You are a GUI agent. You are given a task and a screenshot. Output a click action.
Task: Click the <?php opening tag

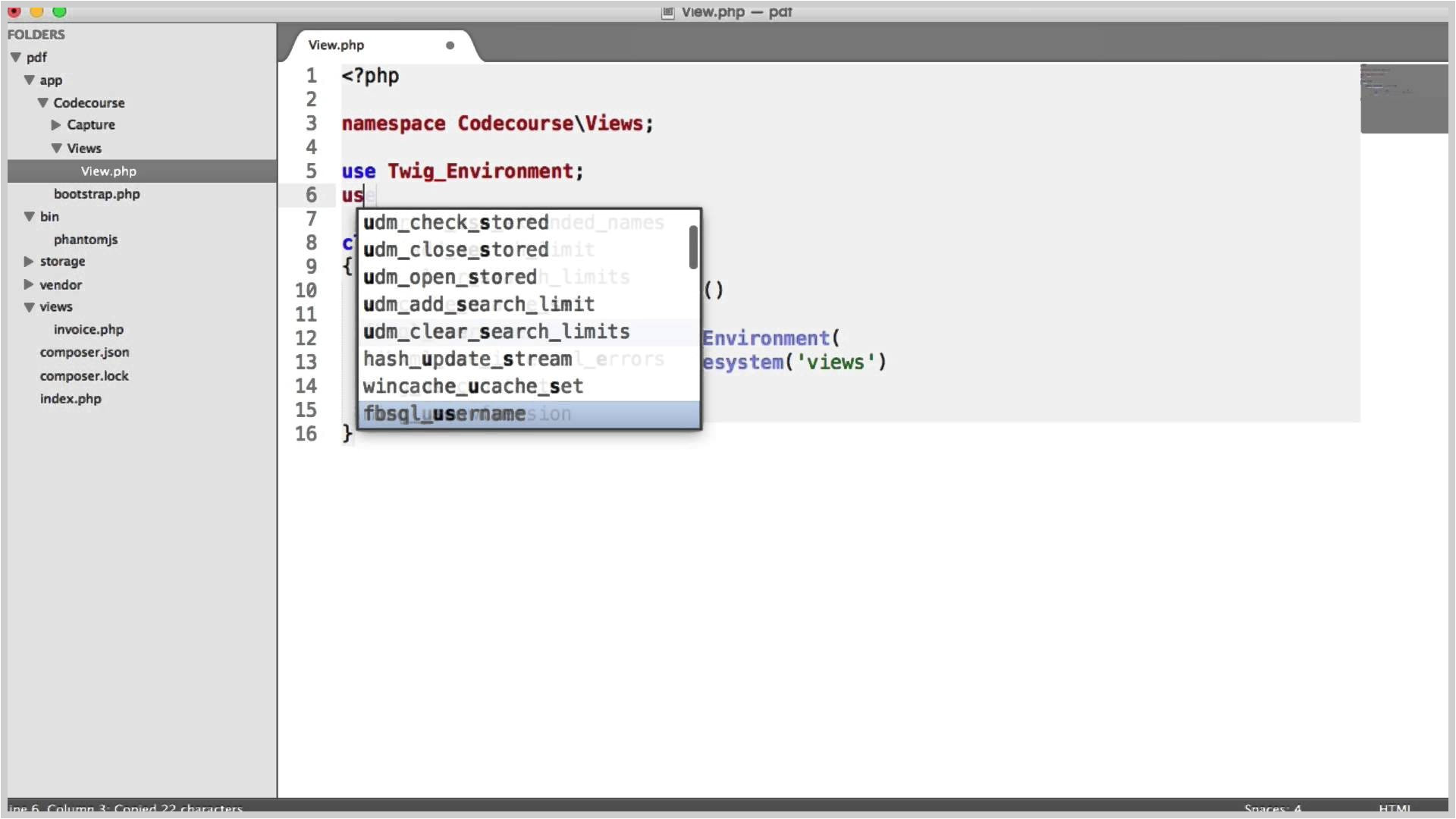370,76
